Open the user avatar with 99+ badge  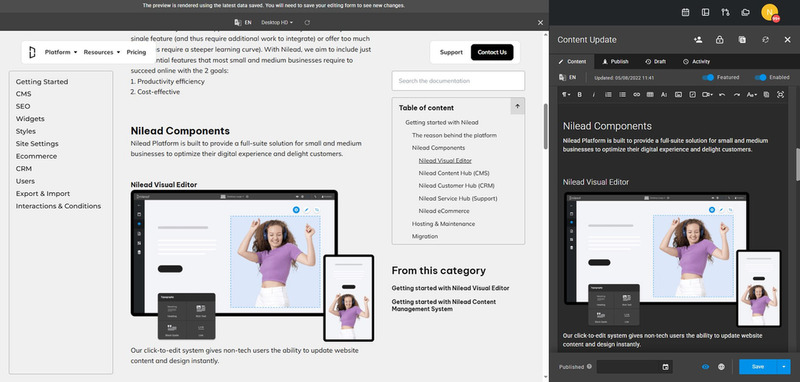770,12
